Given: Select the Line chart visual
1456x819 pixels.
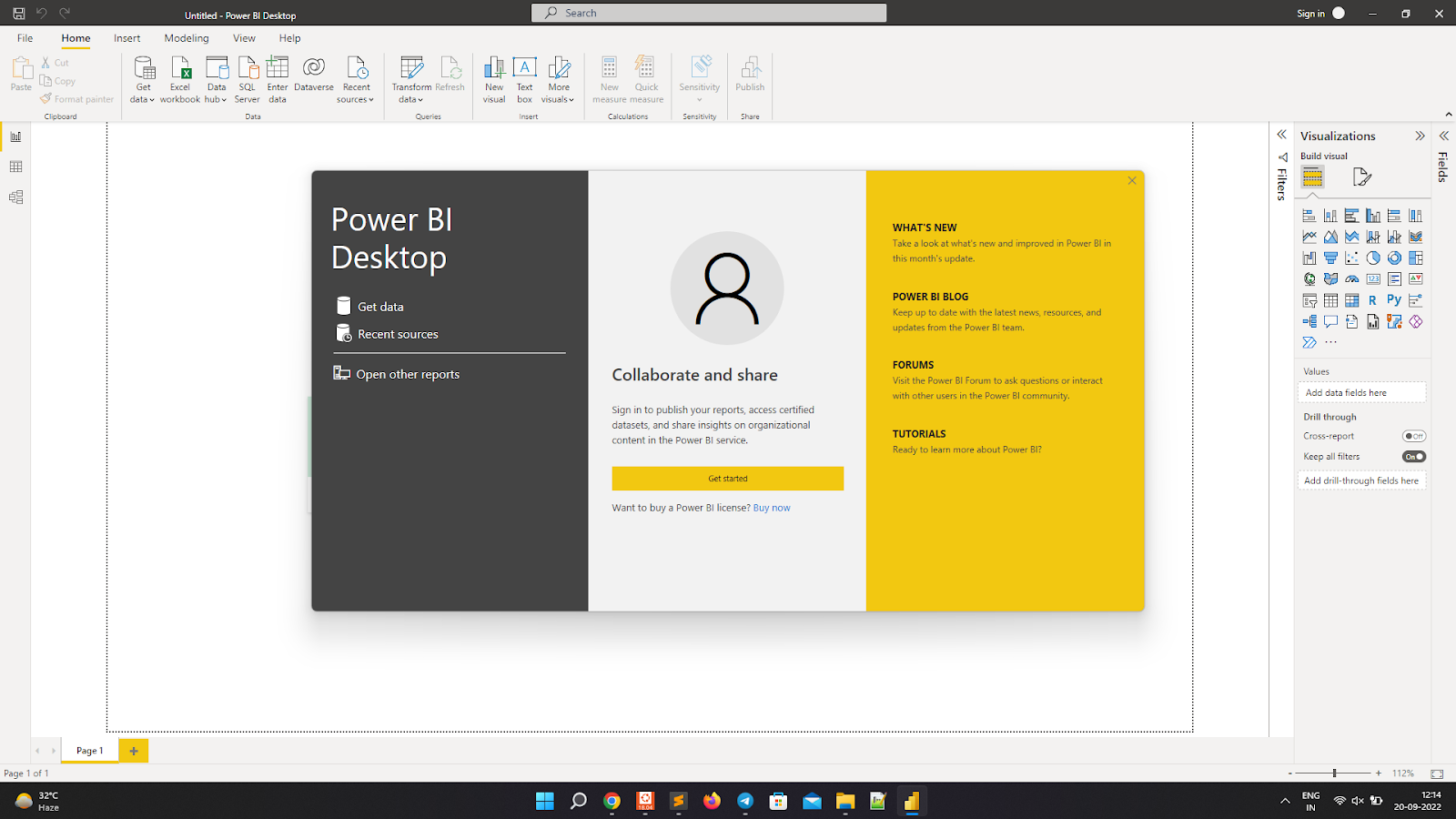Looking at the screenshot, I should (x=1309, y=237).
